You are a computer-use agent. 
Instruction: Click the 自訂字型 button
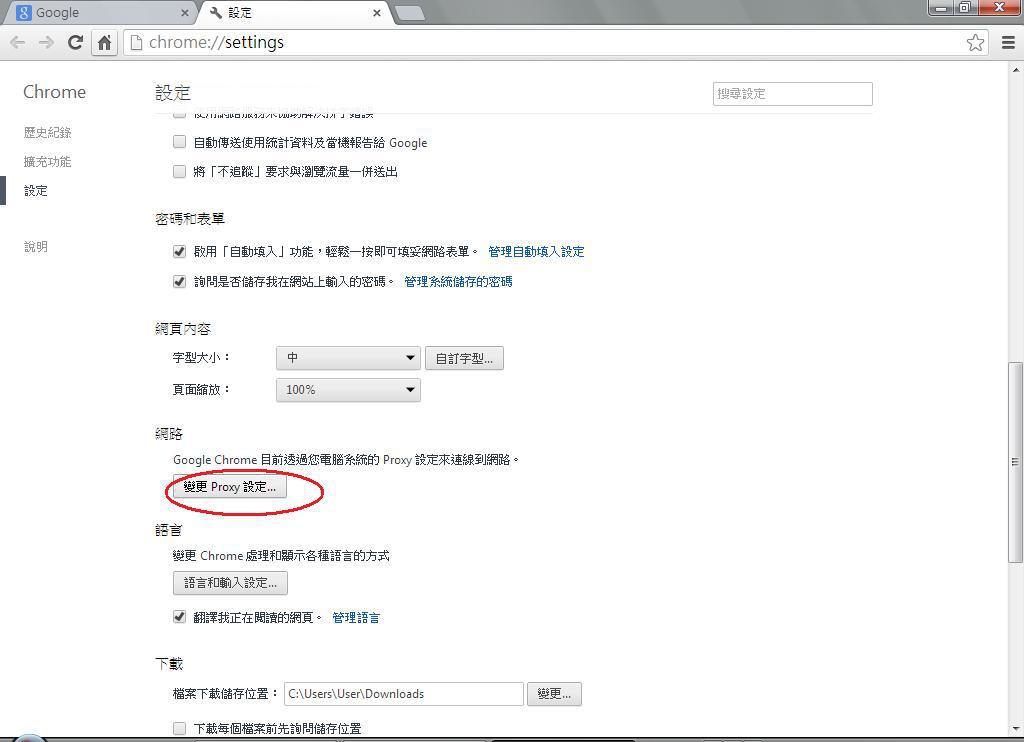pyautogui.click(x=464, y=358)
